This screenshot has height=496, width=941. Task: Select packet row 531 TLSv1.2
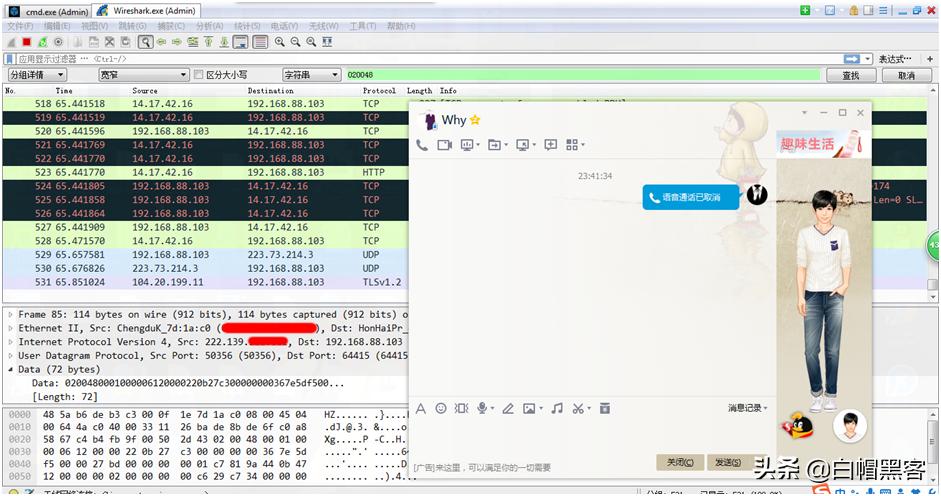pyautogui.click(x=205, y=282)
